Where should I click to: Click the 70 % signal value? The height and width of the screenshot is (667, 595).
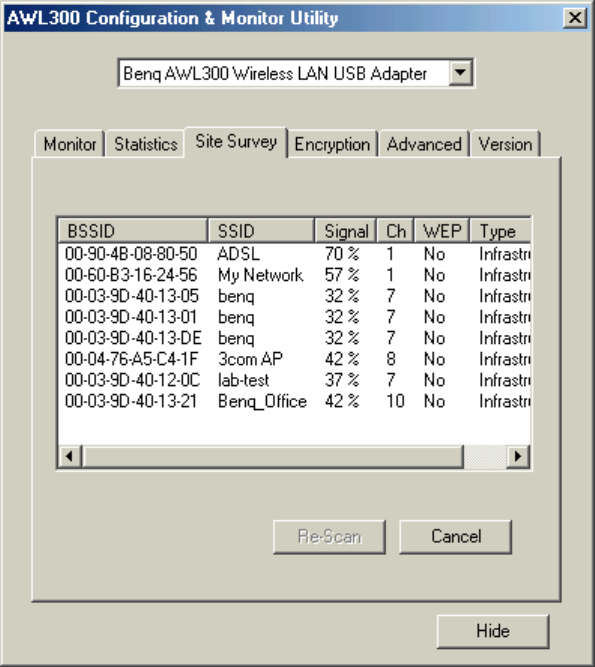coord(342,254)
